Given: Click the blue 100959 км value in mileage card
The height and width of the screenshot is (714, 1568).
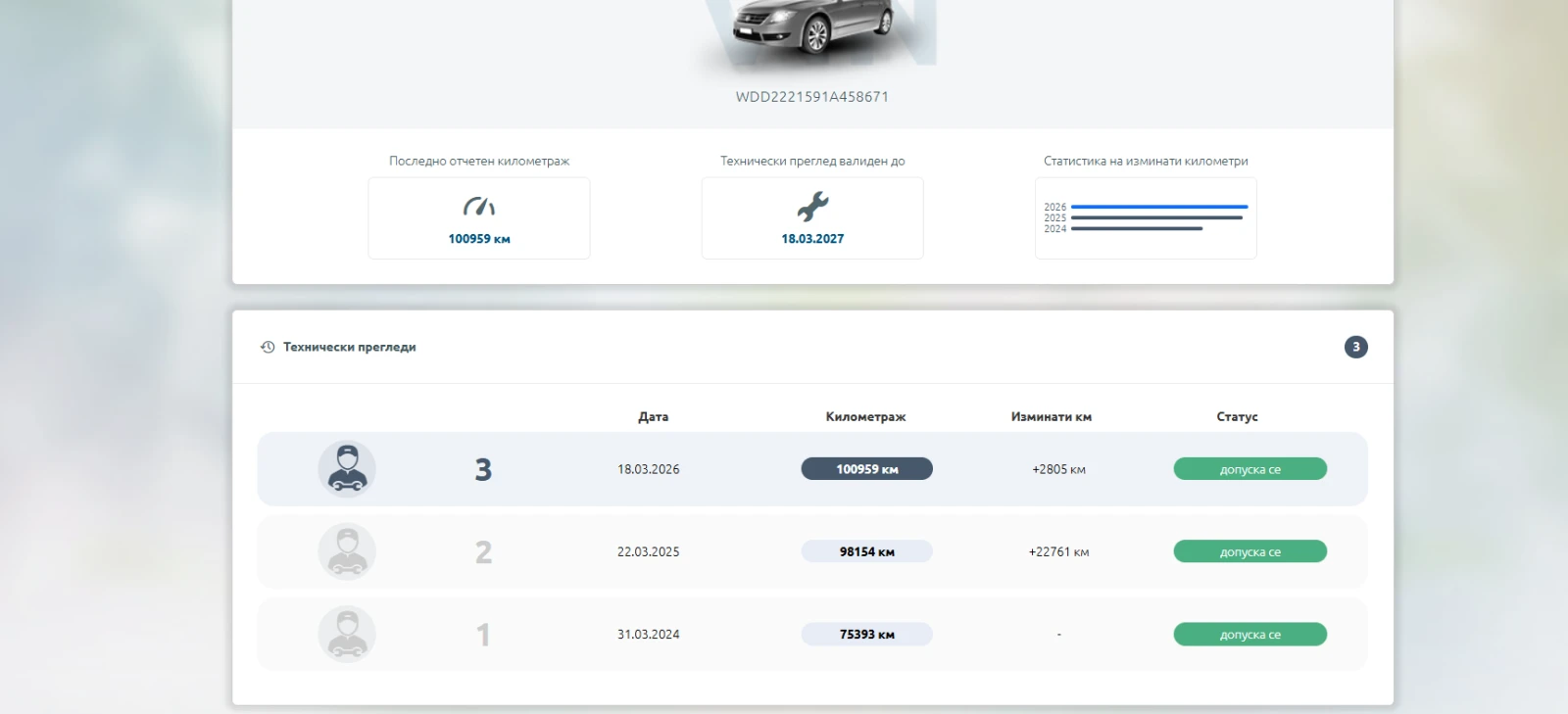Looking at the screenshot, I should click(479, 238).
